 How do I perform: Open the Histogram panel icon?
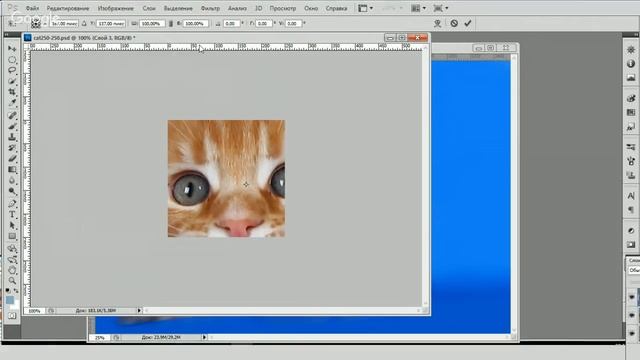[x=631, y=78]
